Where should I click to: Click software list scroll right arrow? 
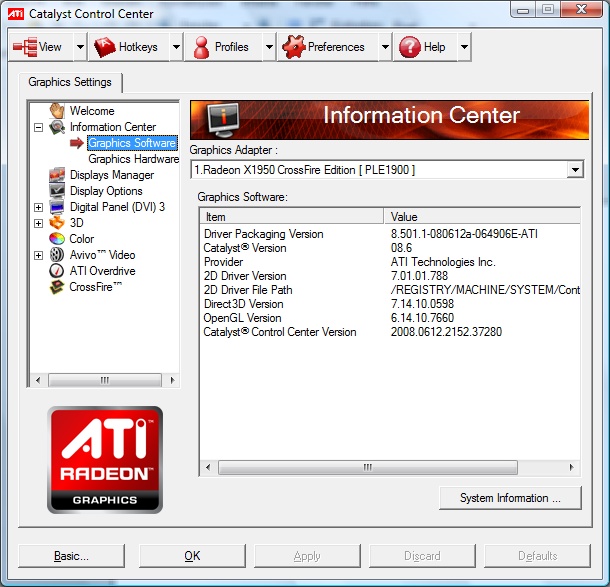pyautogui.click(x=571, y=467)
